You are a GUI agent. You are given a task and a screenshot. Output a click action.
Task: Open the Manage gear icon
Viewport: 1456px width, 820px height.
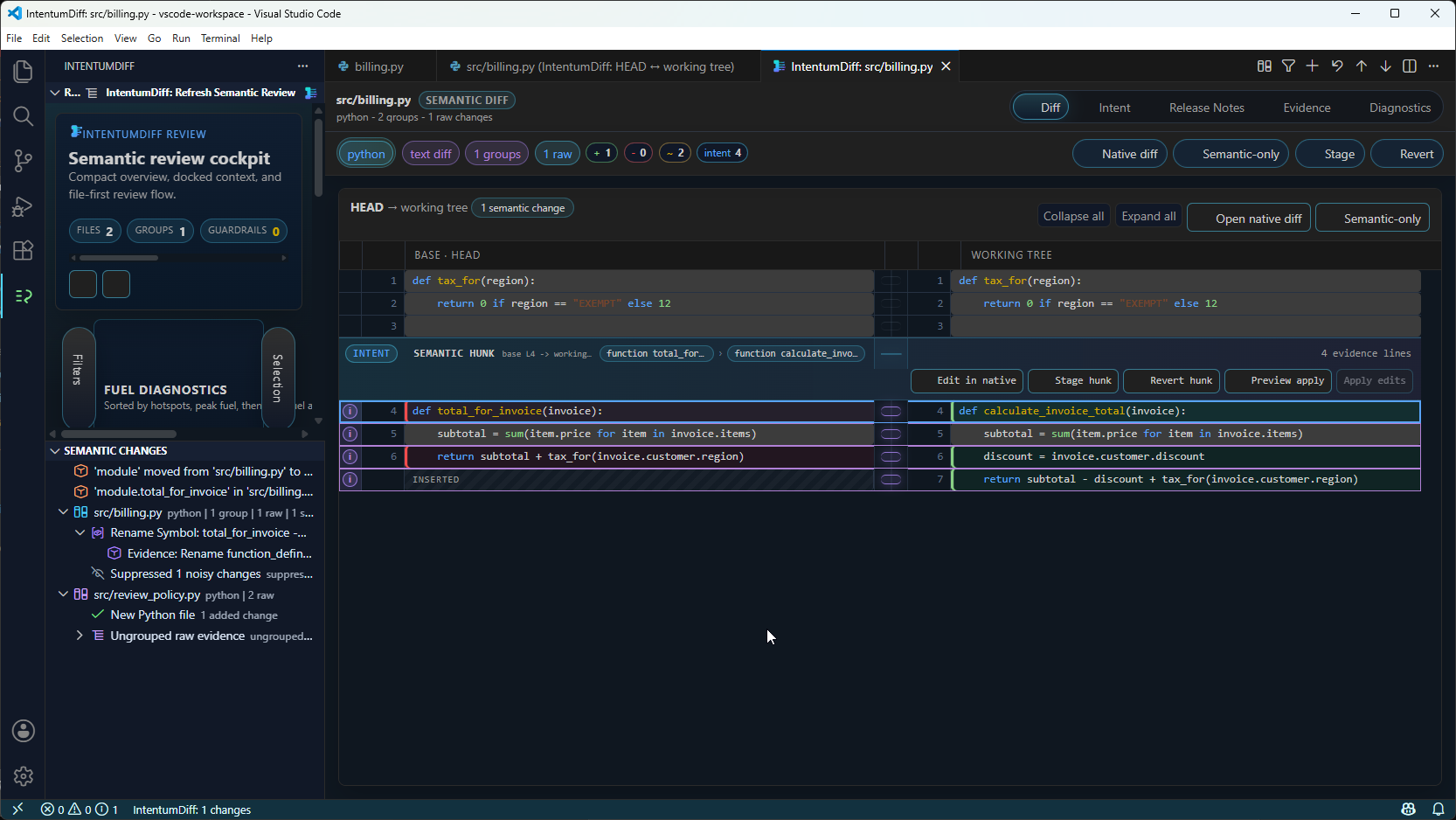pos(24,775)
